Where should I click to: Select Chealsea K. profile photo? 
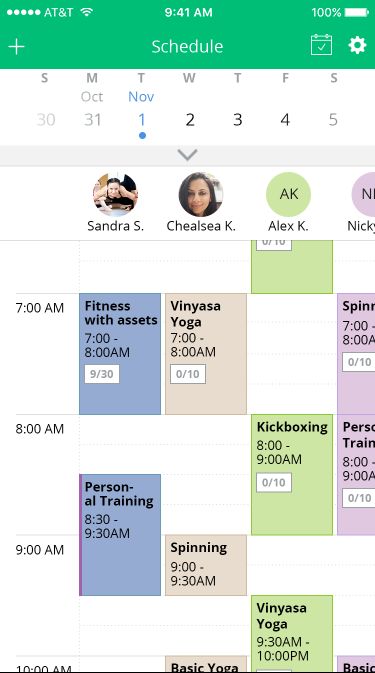[x=201, y=194]
